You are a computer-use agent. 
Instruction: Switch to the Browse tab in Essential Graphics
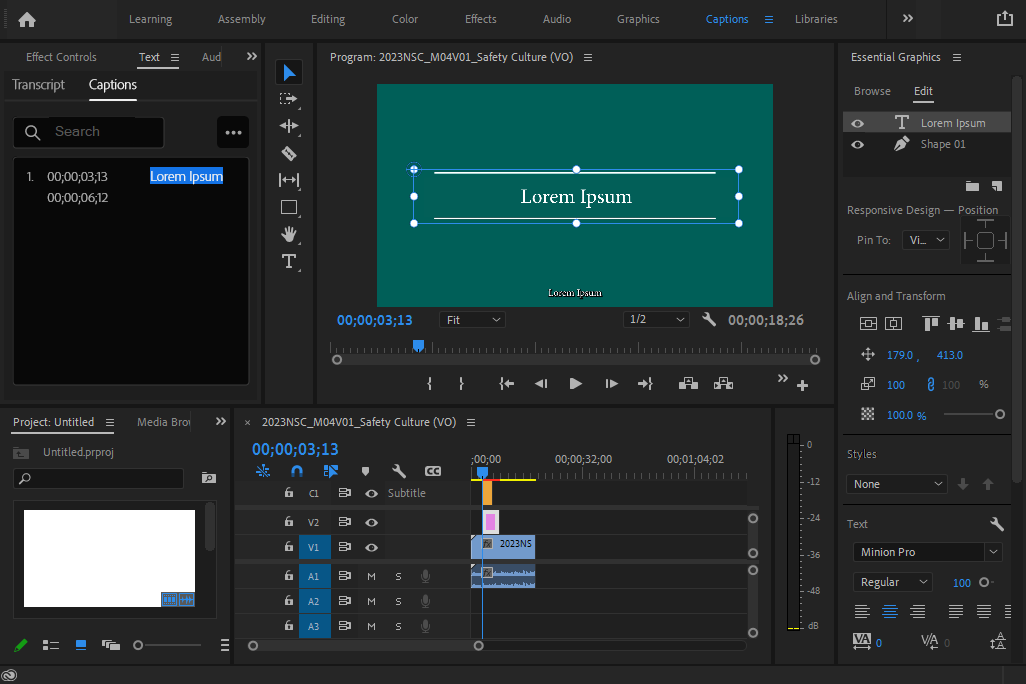click(x=872, y=91)
